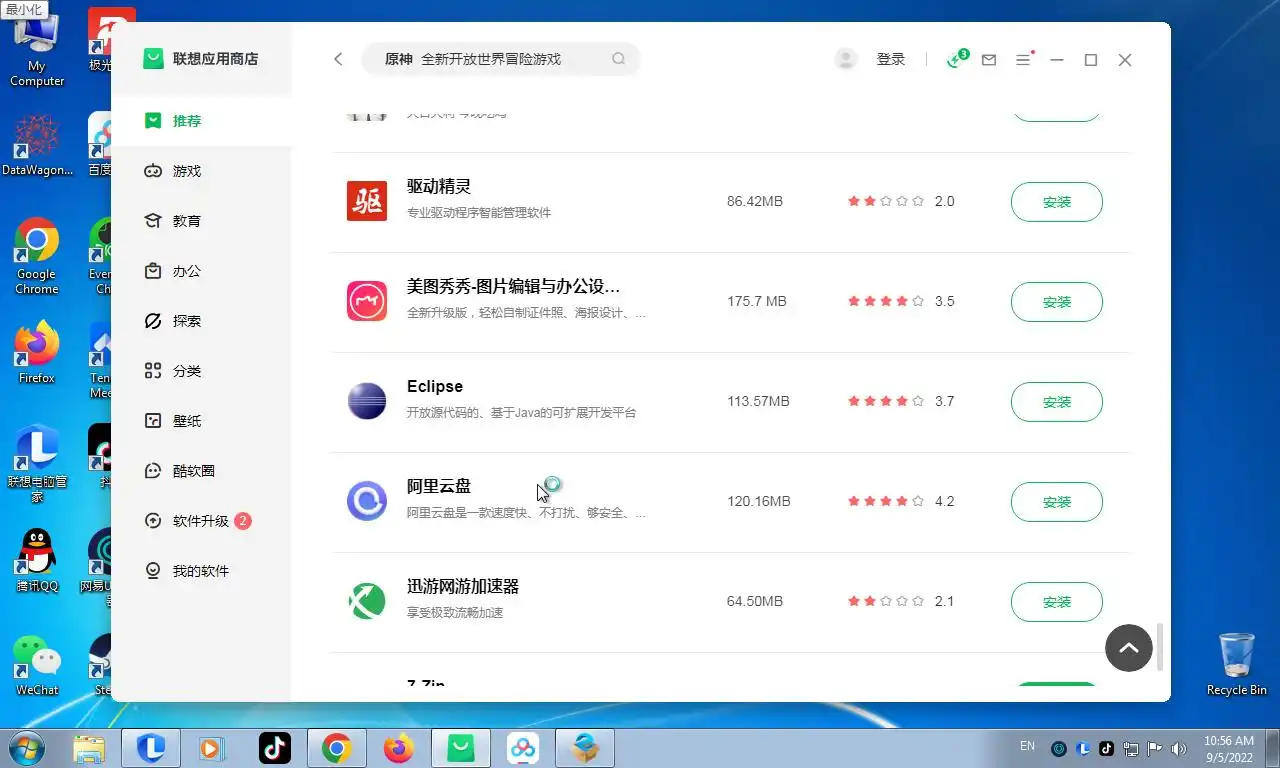Open the 壁纸 sidebar section
The image size is (1280, 768).
click(x=201, y=421)
